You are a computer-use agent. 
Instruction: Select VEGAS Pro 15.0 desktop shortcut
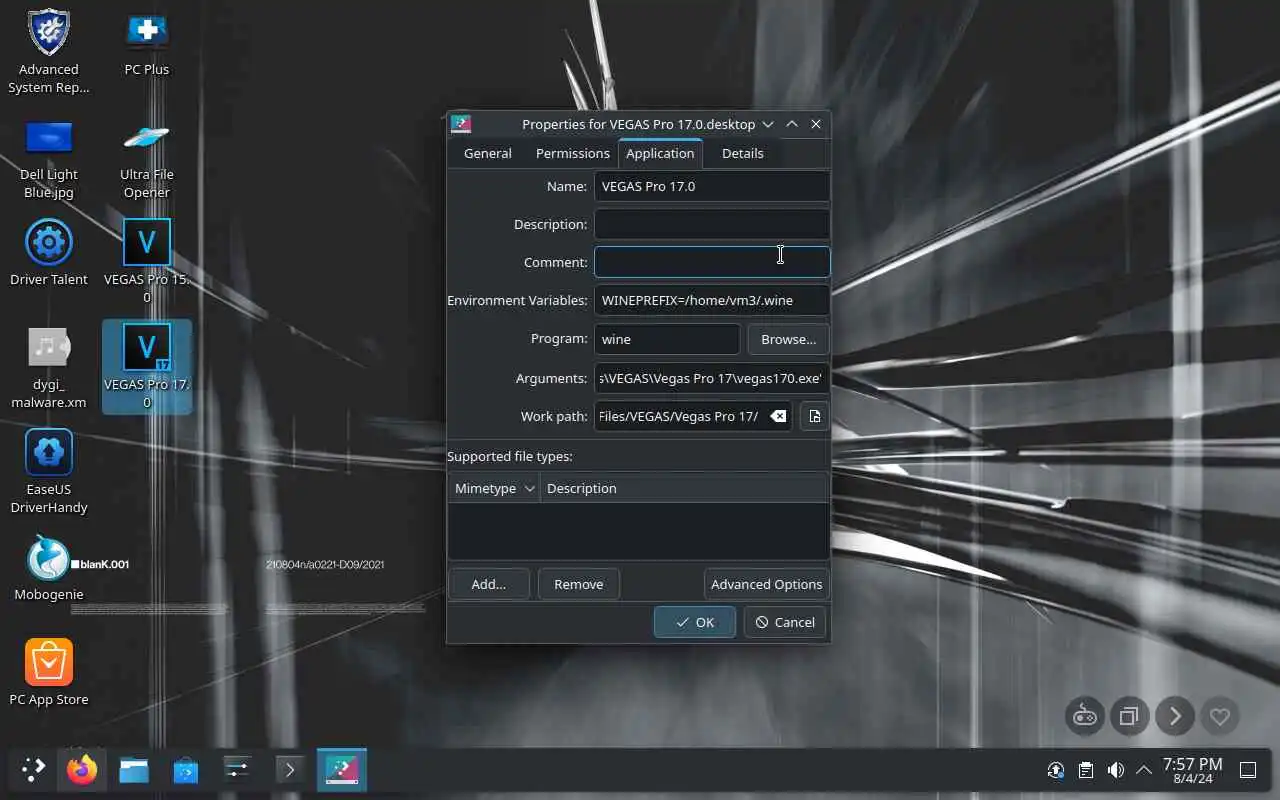pos(147,261)
